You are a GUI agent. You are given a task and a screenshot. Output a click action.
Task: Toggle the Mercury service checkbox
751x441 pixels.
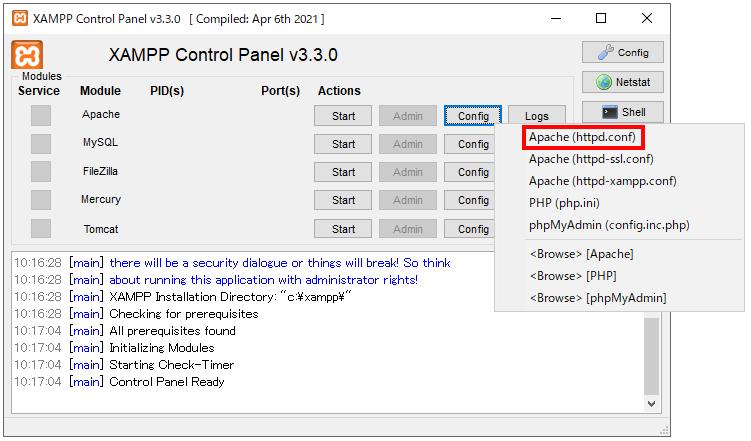coord(41,200)
